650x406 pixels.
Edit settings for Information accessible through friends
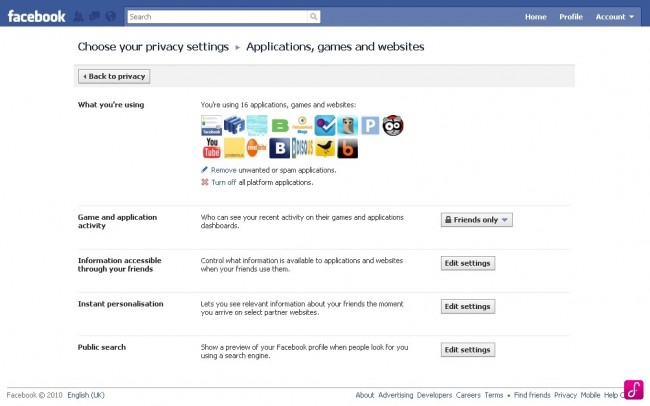[x=468, y=263]
